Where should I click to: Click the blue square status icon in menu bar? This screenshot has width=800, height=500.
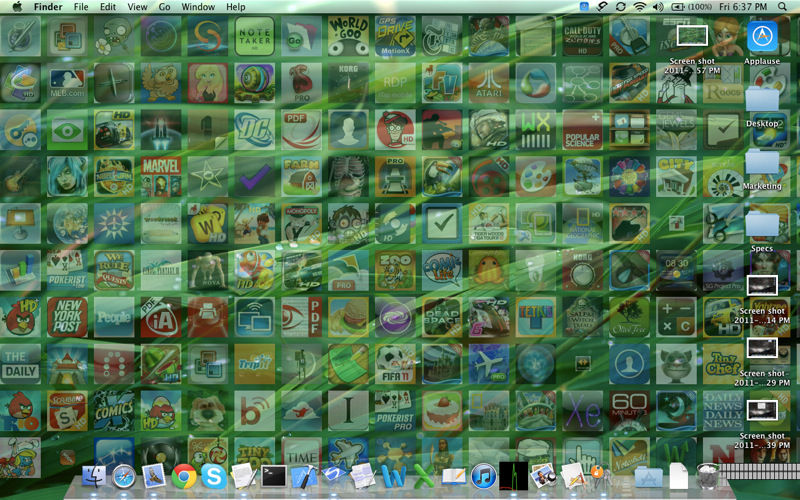click(x=584, y=7)
